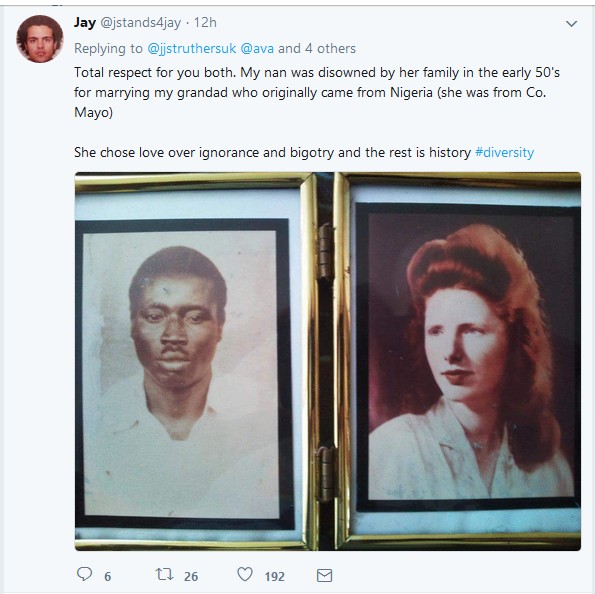Click the 'She chose love over ignorance' sentence

(x=272, y=153)
